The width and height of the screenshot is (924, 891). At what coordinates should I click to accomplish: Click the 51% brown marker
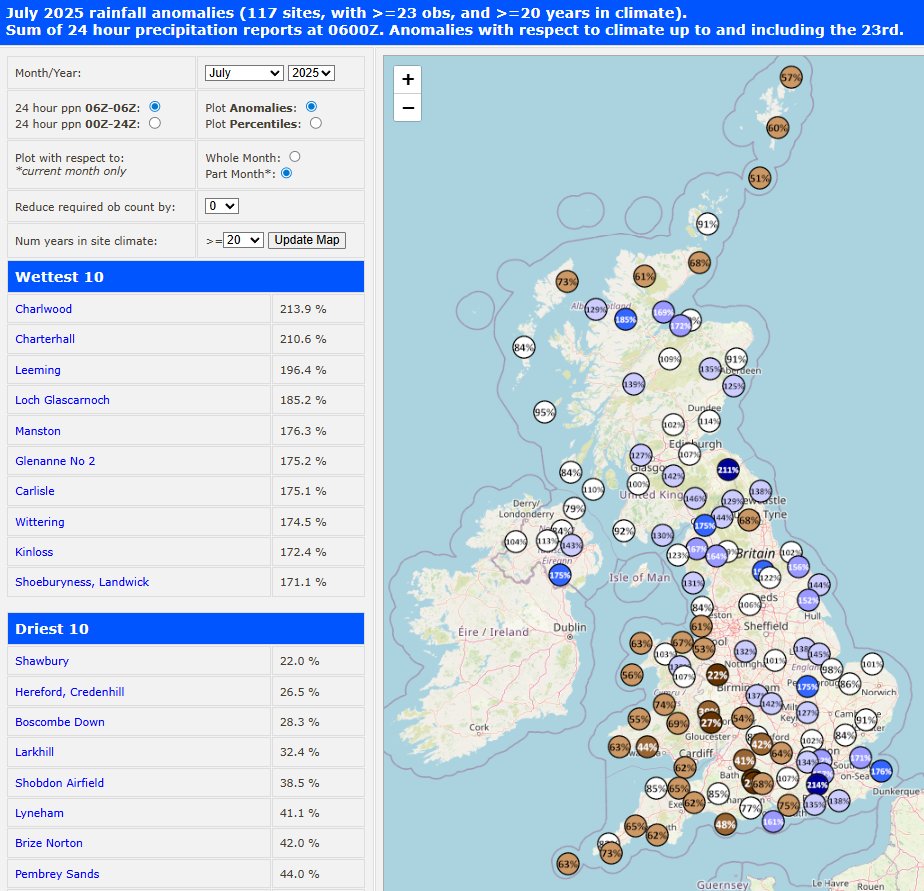(760, 178)
